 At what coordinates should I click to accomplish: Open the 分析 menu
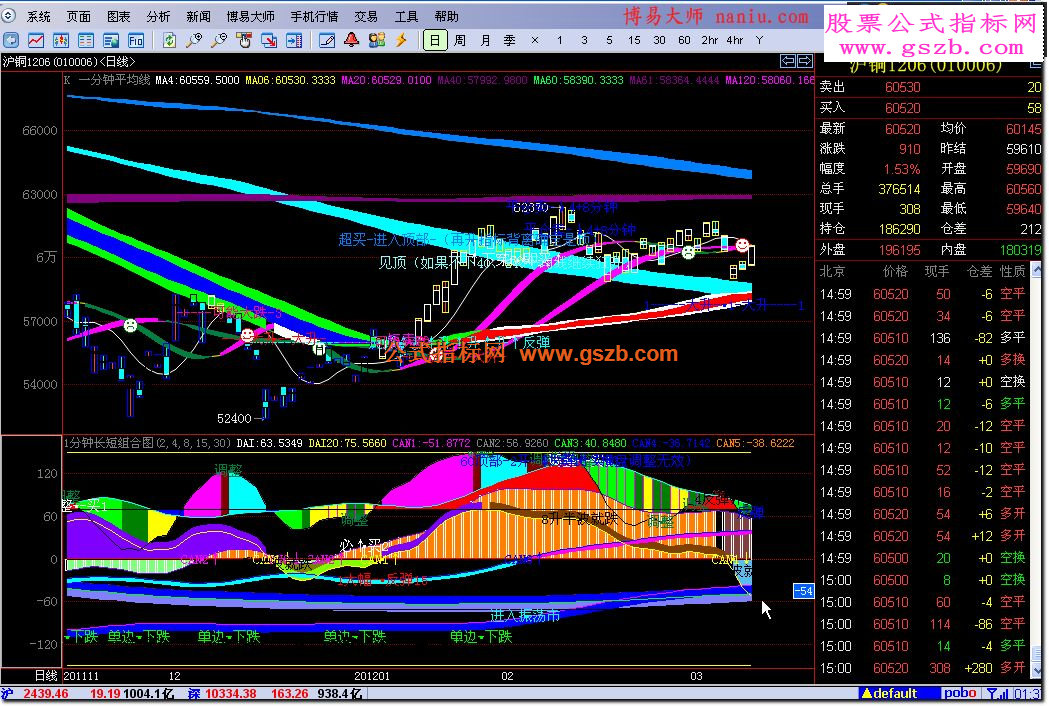(159, 17)
